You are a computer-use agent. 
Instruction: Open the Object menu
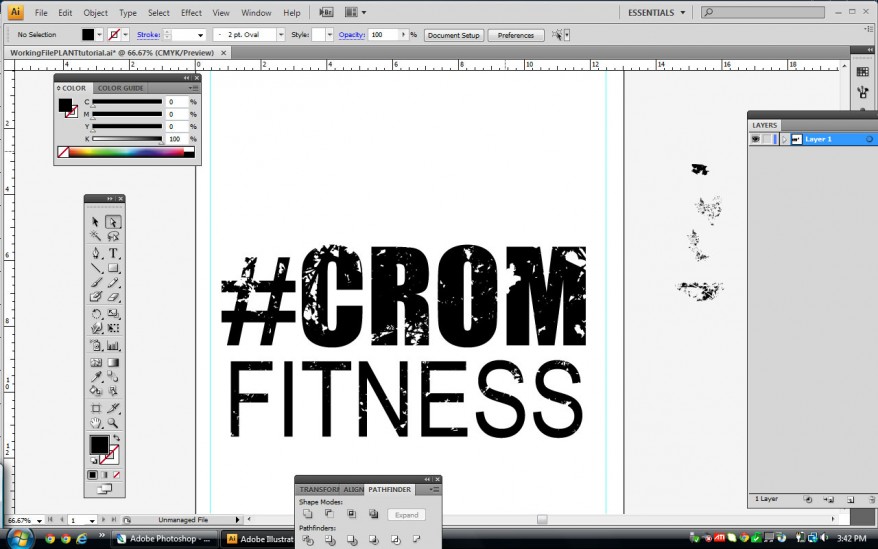tap(96, 12)
